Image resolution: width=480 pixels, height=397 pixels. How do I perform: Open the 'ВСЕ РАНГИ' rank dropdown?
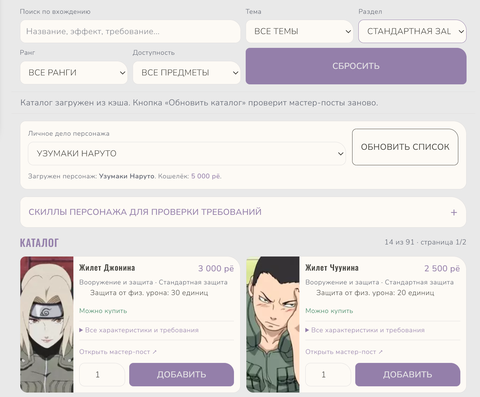[x=74, y=72]
